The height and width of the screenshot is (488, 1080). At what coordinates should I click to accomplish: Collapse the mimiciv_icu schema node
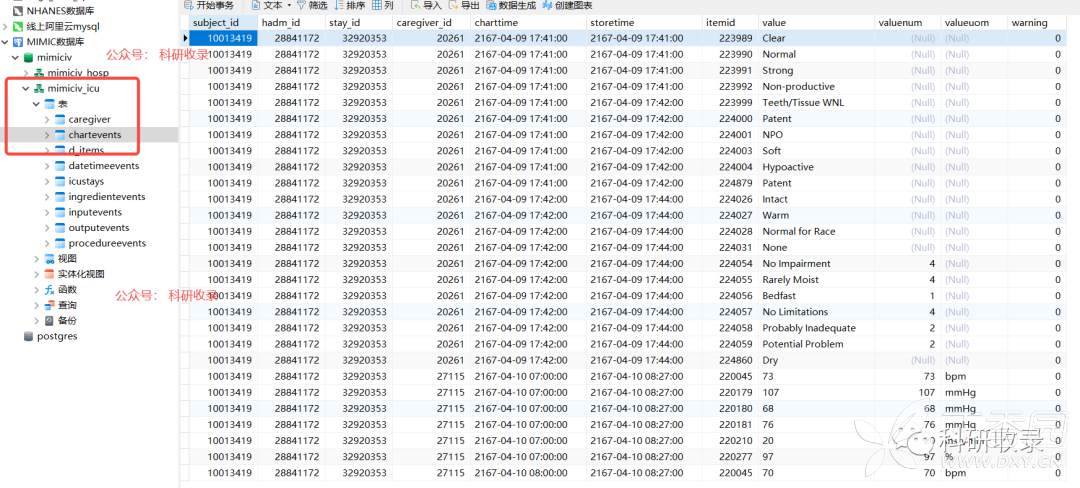(25, 88)
